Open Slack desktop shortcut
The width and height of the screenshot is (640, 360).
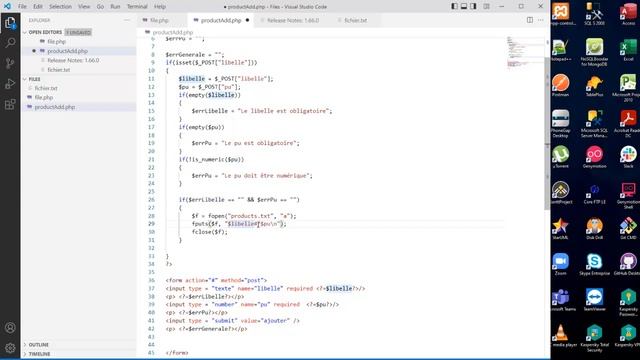[628, 157]
